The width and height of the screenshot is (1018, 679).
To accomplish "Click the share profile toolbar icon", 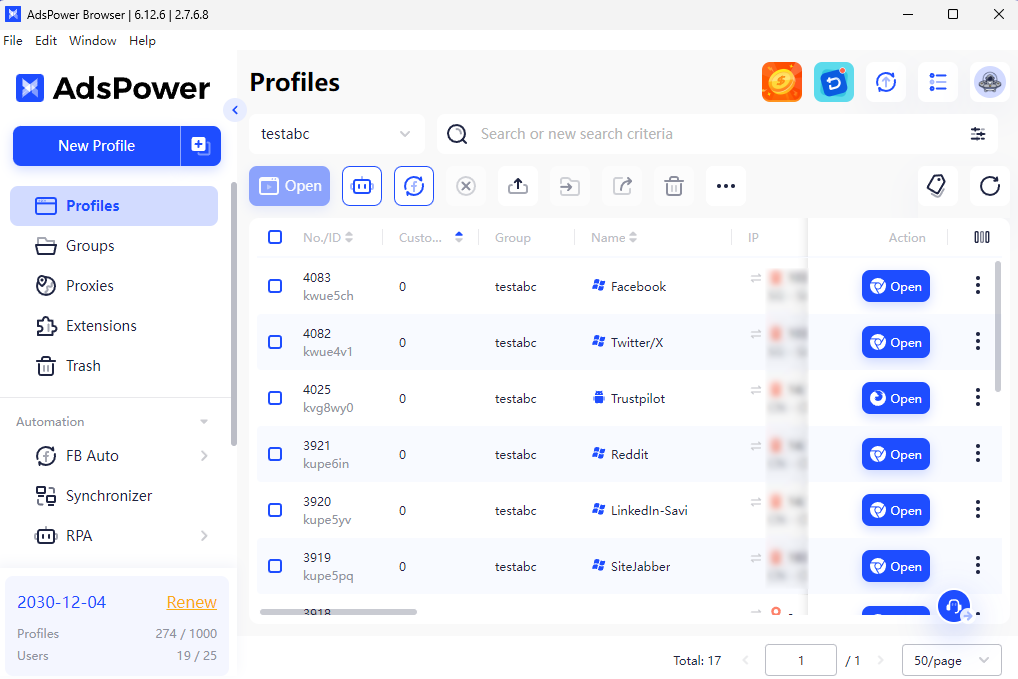I will click(621, 186).
